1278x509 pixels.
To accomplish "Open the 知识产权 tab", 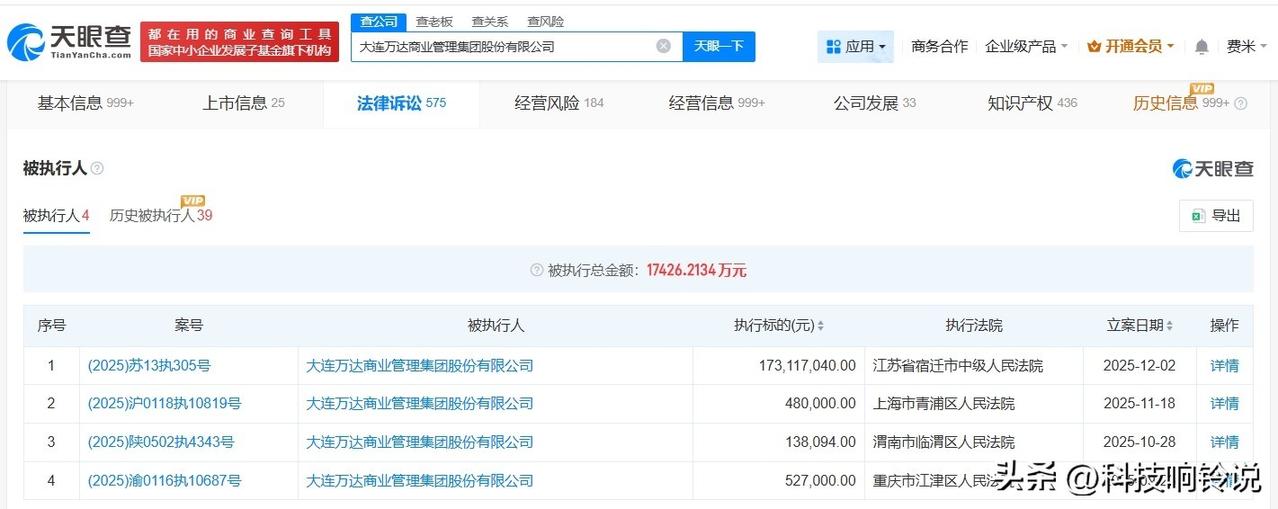I will 1033,103.
